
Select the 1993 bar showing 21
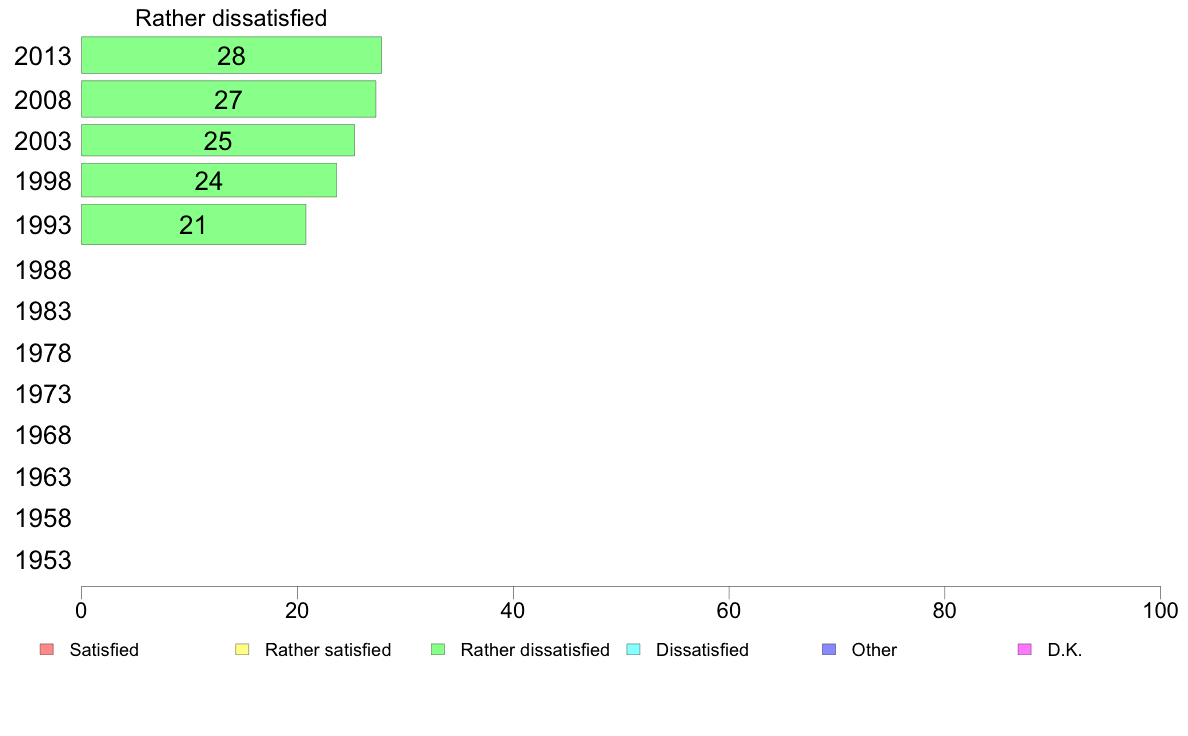(x=193, y=224)
